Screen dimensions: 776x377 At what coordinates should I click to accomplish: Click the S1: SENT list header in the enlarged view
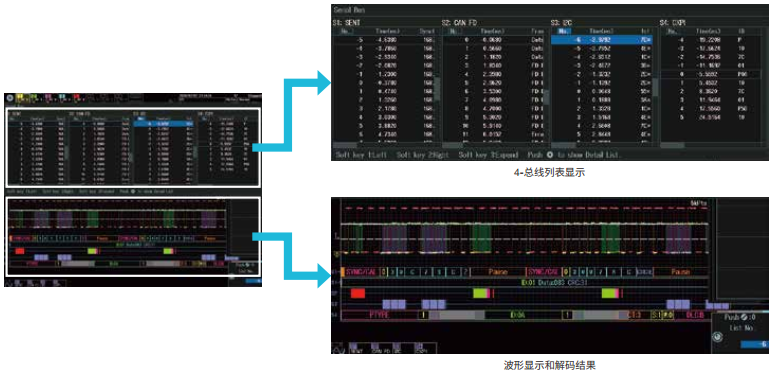[x=348, y=23]
